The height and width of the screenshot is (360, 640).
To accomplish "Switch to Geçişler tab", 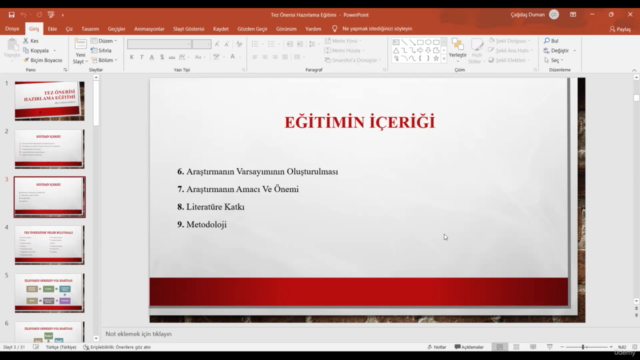I will coord(116,29).
